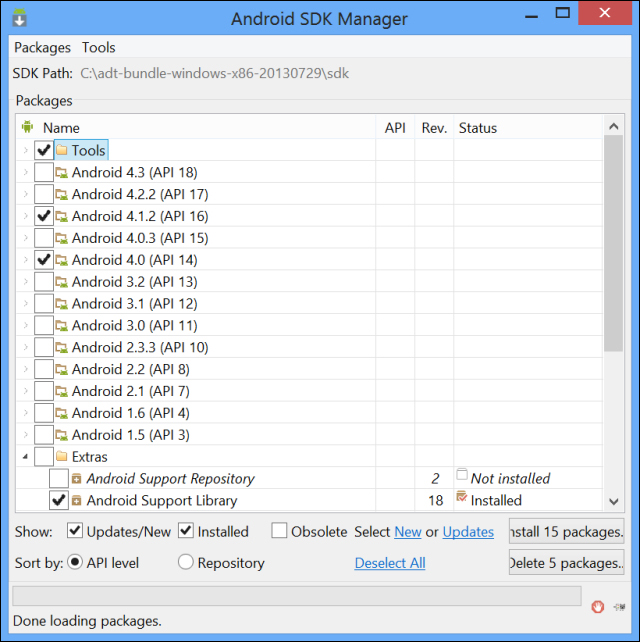Click the Android 3.0 (API 11) platform icon
Screen dimensions: 640x642
[62, 326]
